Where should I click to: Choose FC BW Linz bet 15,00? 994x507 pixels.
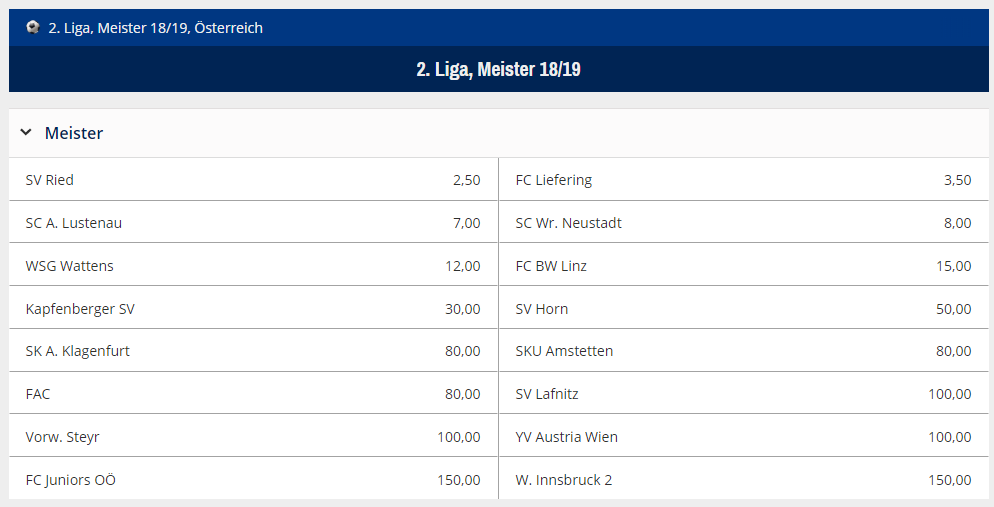coord(744,265)
